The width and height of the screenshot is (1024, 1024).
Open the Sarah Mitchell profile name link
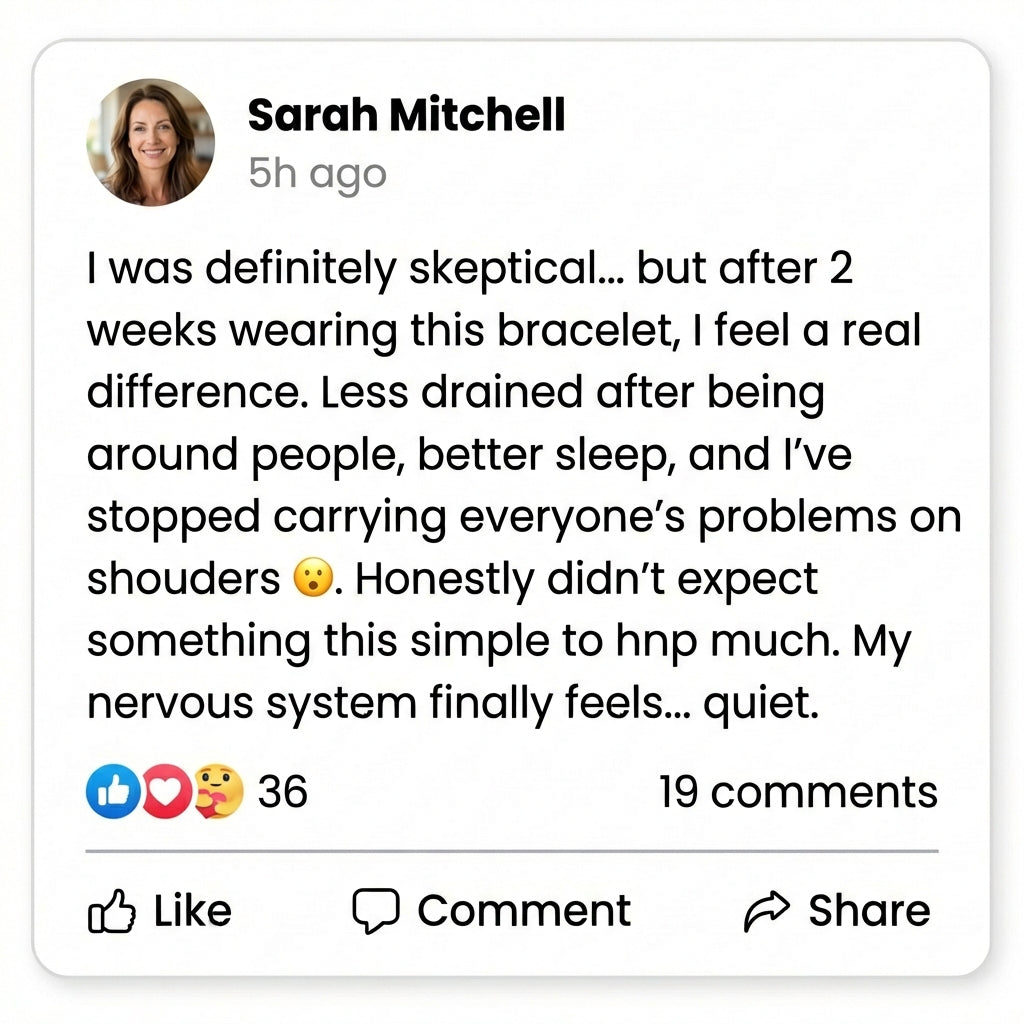tap(406, 116)
